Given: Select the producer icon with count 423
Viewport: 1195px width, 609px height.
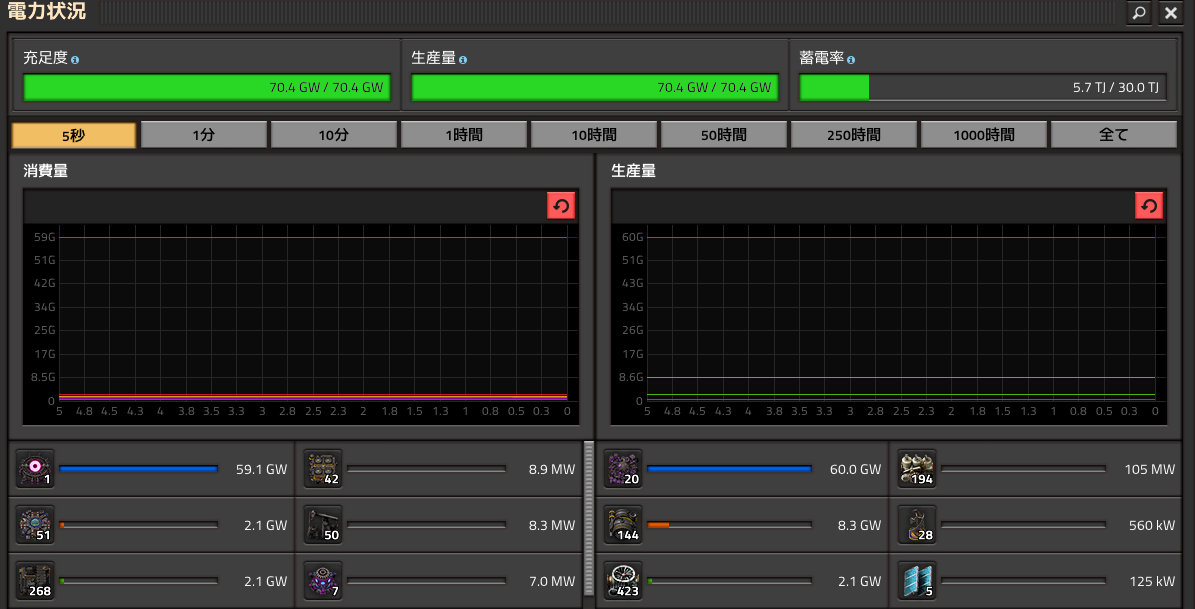Looking at the screenshot, I should 623,580.
